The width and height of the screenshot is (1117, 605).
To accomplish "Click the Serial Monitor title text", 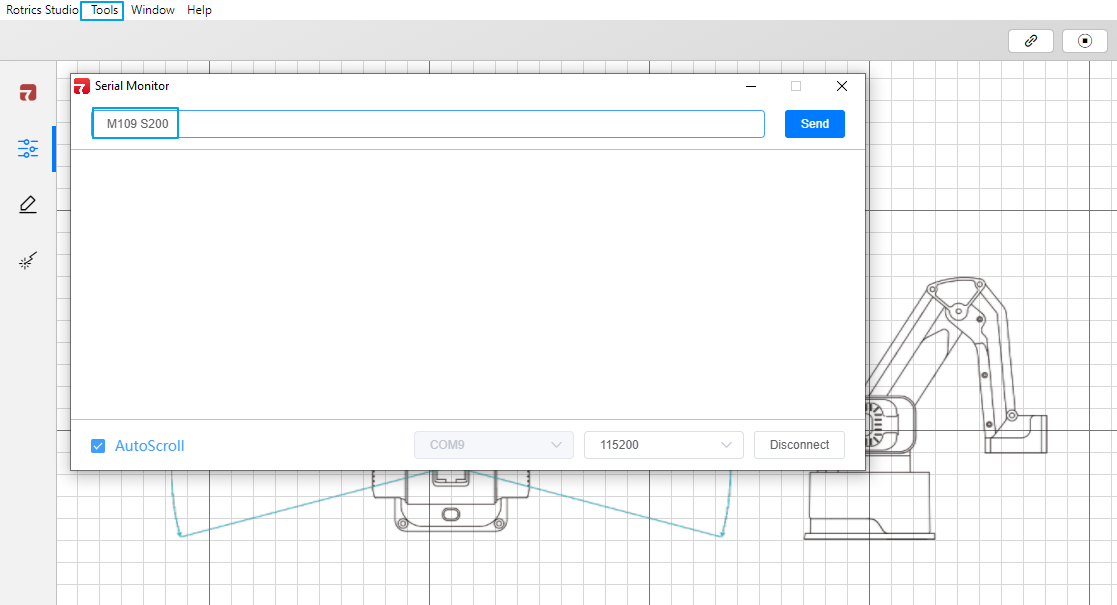I will point(132,86).
